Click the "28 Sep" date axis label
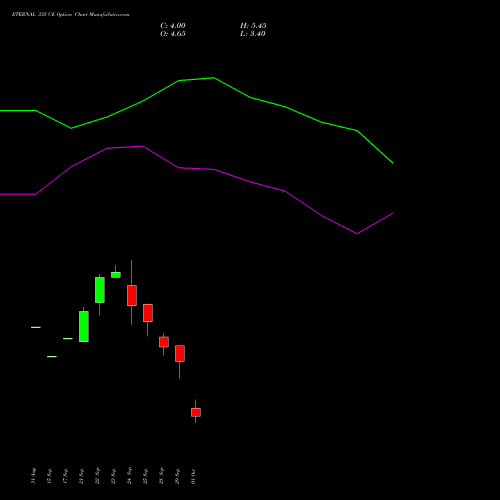The width and height of the screenshot is (500, 500). 161,476
